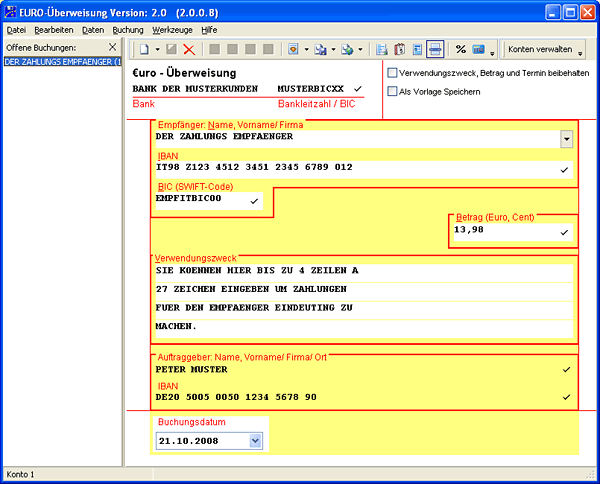Viewport: 600px width, 484px height.
Task: Expand the export globe icon's dropdown arrow
Action: (360, 49)
